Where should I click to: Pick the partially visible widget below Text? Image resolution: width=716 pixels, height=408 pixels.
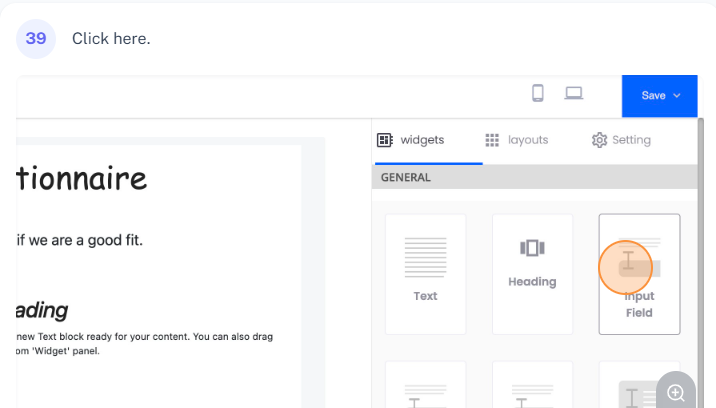click(x=425, y=386)
